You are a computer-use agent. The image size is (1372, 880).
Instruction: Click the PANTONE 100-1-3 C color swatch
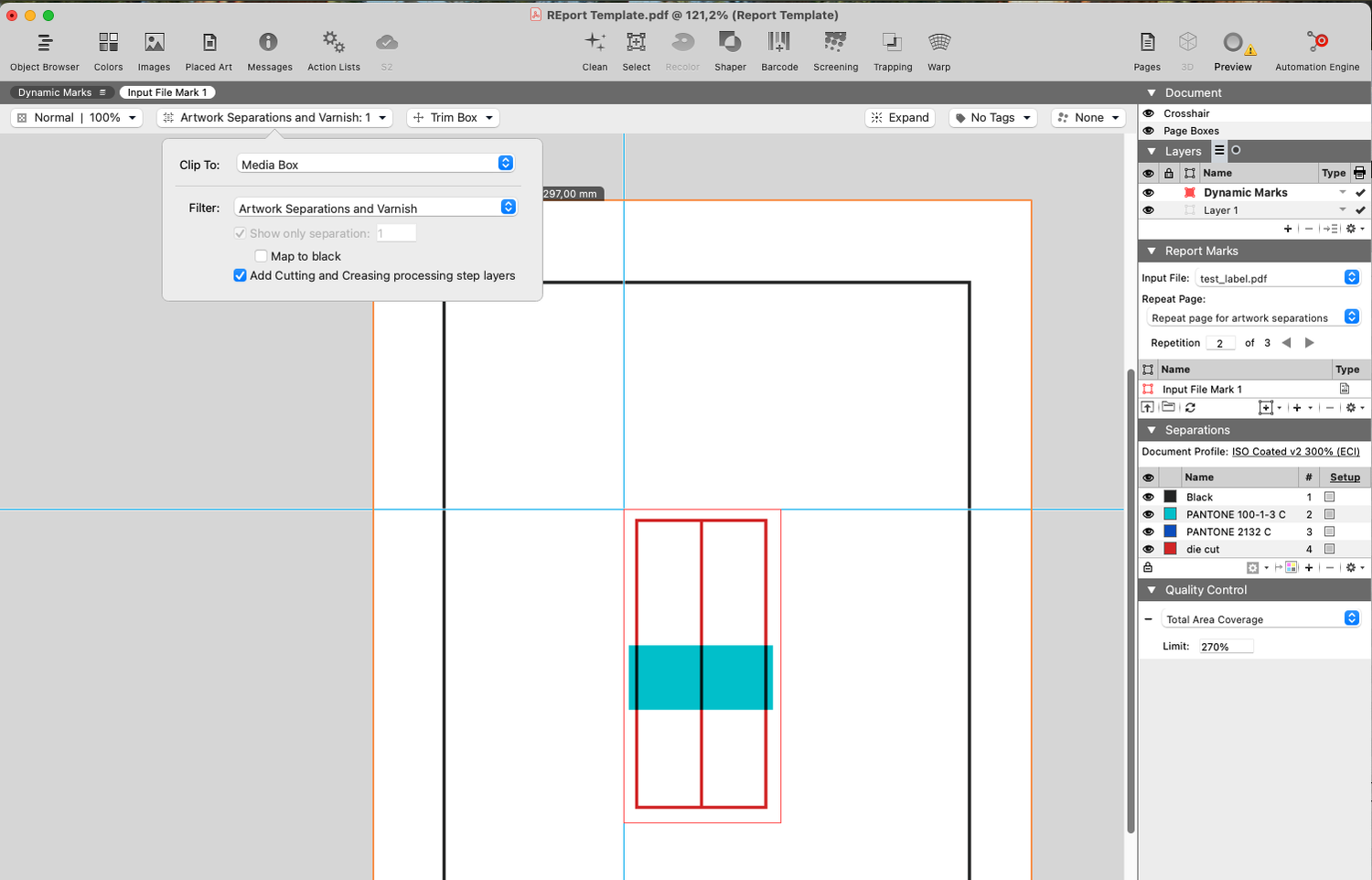pyautogui.click(x=1170, y=514)
